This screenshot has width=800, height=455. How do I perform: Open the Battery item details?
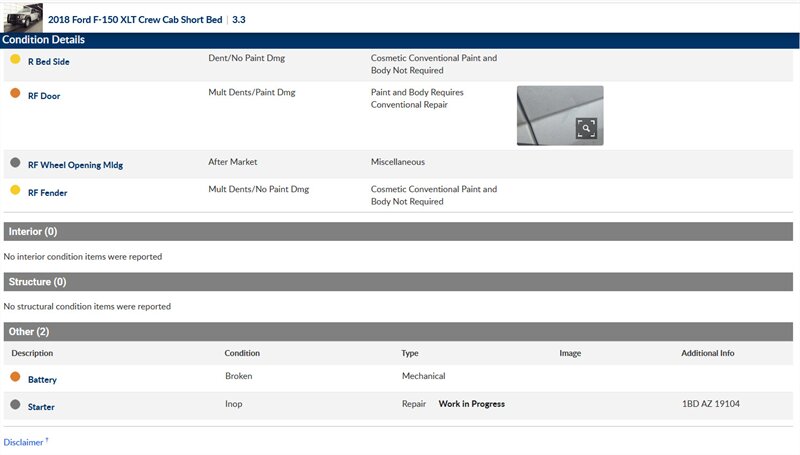pos(42,380)
